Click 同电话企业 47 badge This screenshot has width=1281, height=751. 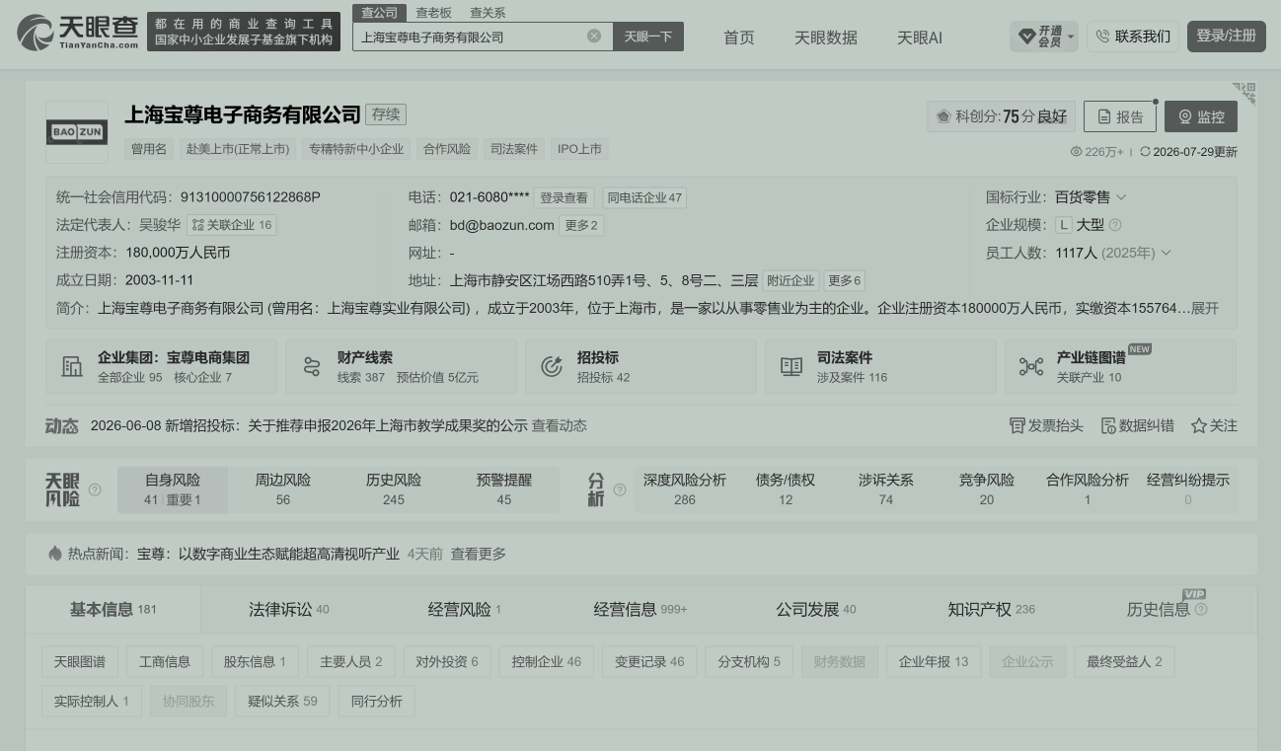point(644,198)
